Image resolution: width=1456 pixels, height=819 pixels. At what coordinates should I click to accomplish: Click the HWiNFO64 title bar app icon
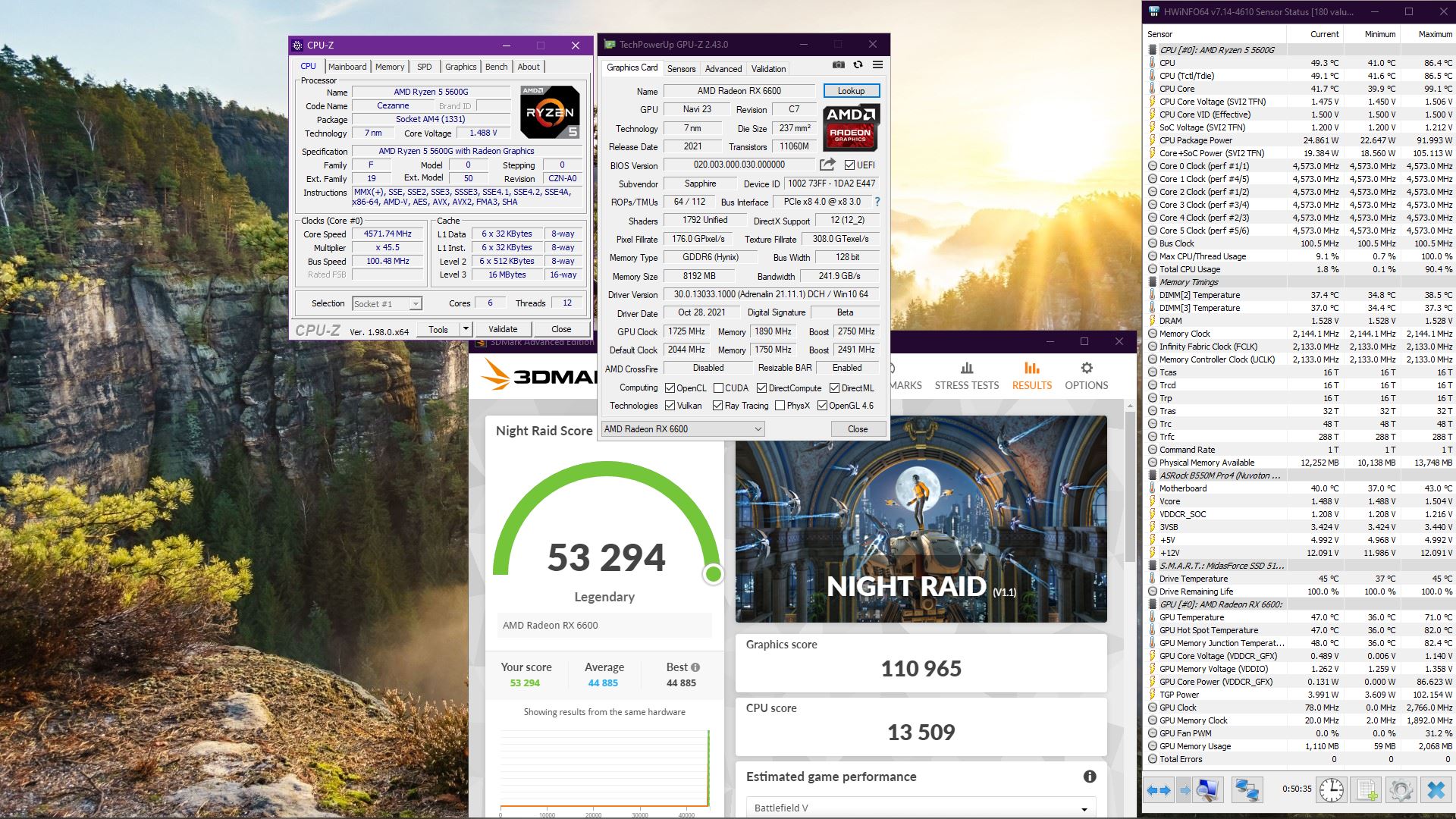1153,11
